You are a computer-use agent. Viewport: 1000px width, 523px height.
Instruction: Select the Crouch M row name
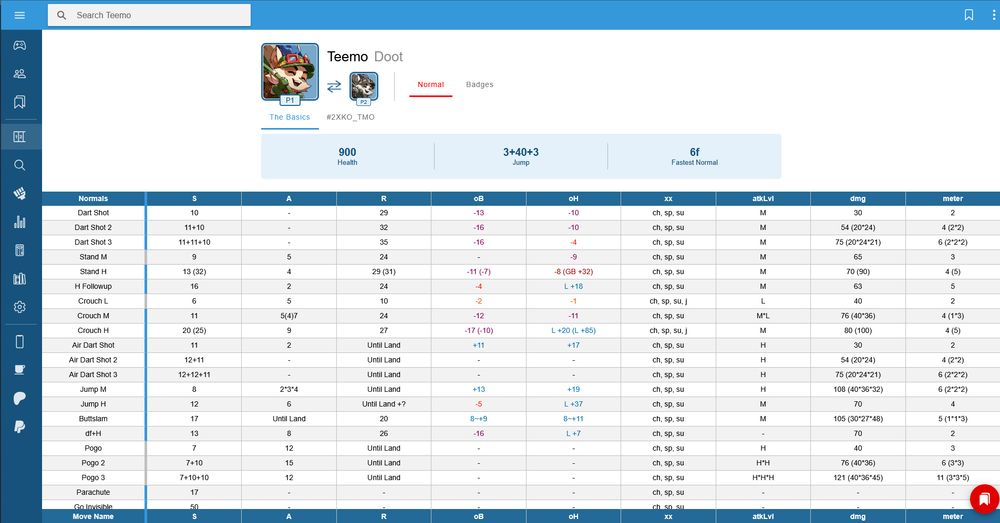pyautogui.click(x=93, y=316)
